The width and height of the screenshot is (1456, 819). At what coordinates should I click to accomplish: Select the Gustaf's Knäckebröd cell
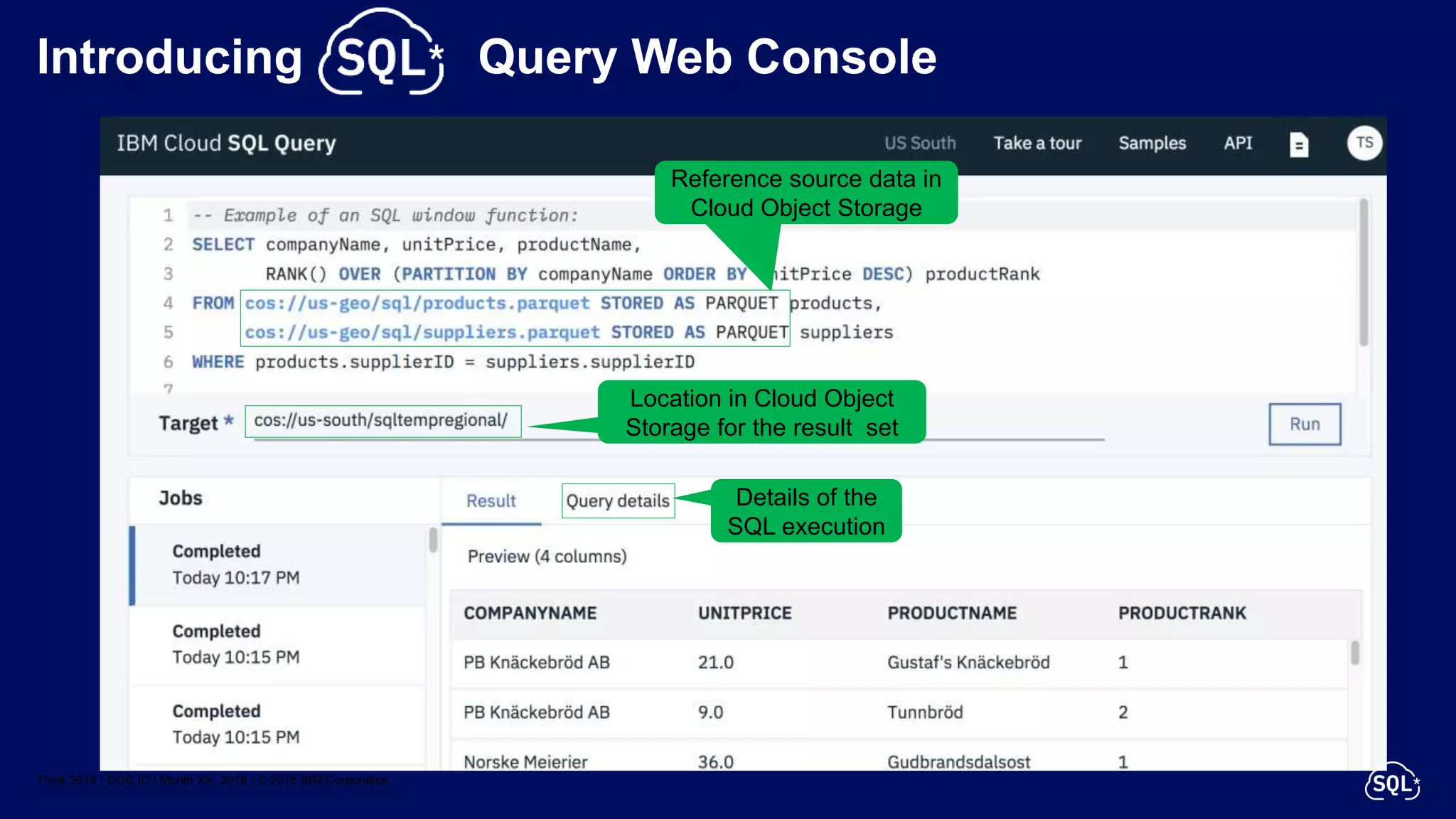[968, 663]
